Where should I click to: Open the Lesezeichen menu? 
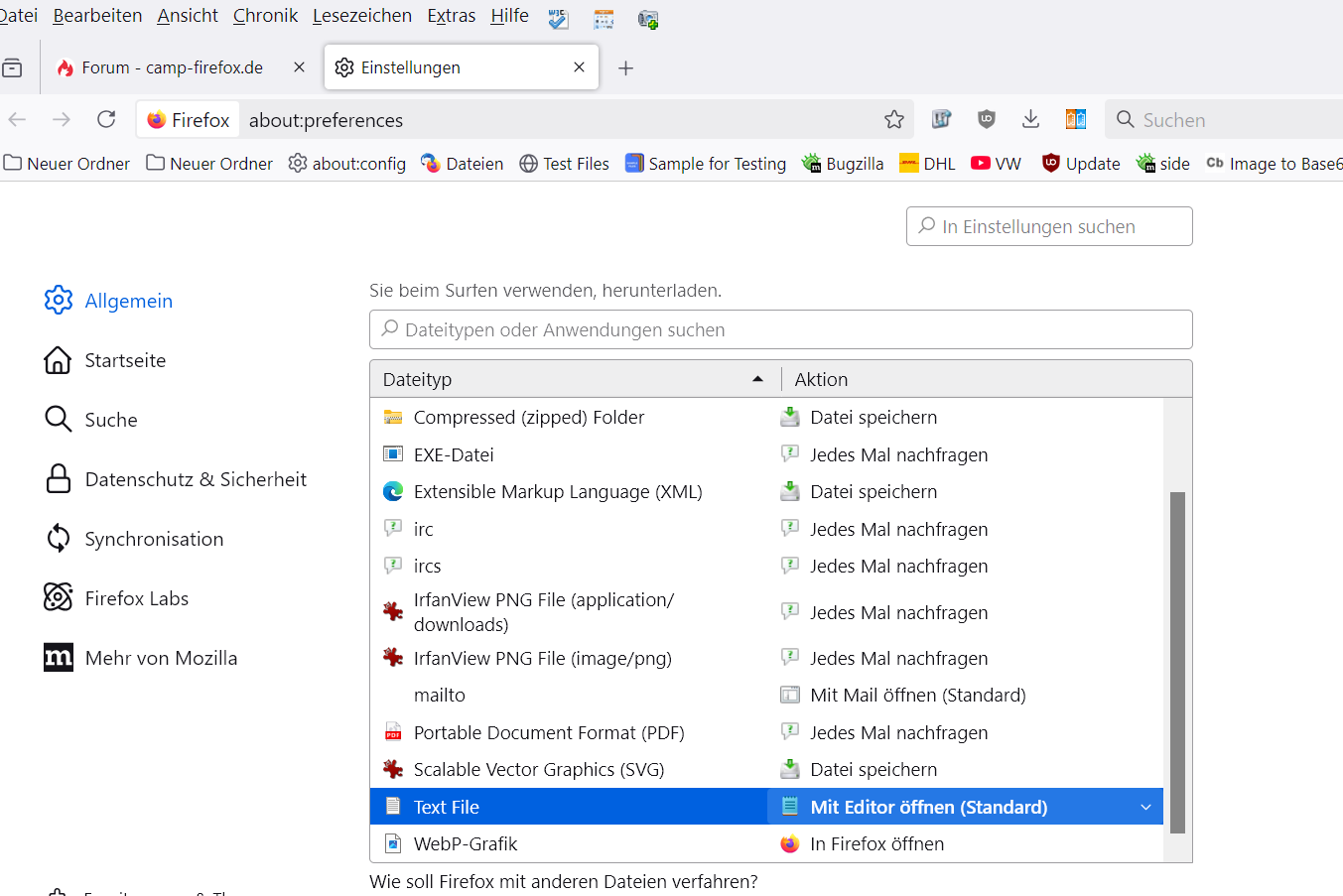pyautogui.click(x=361, y=16)
